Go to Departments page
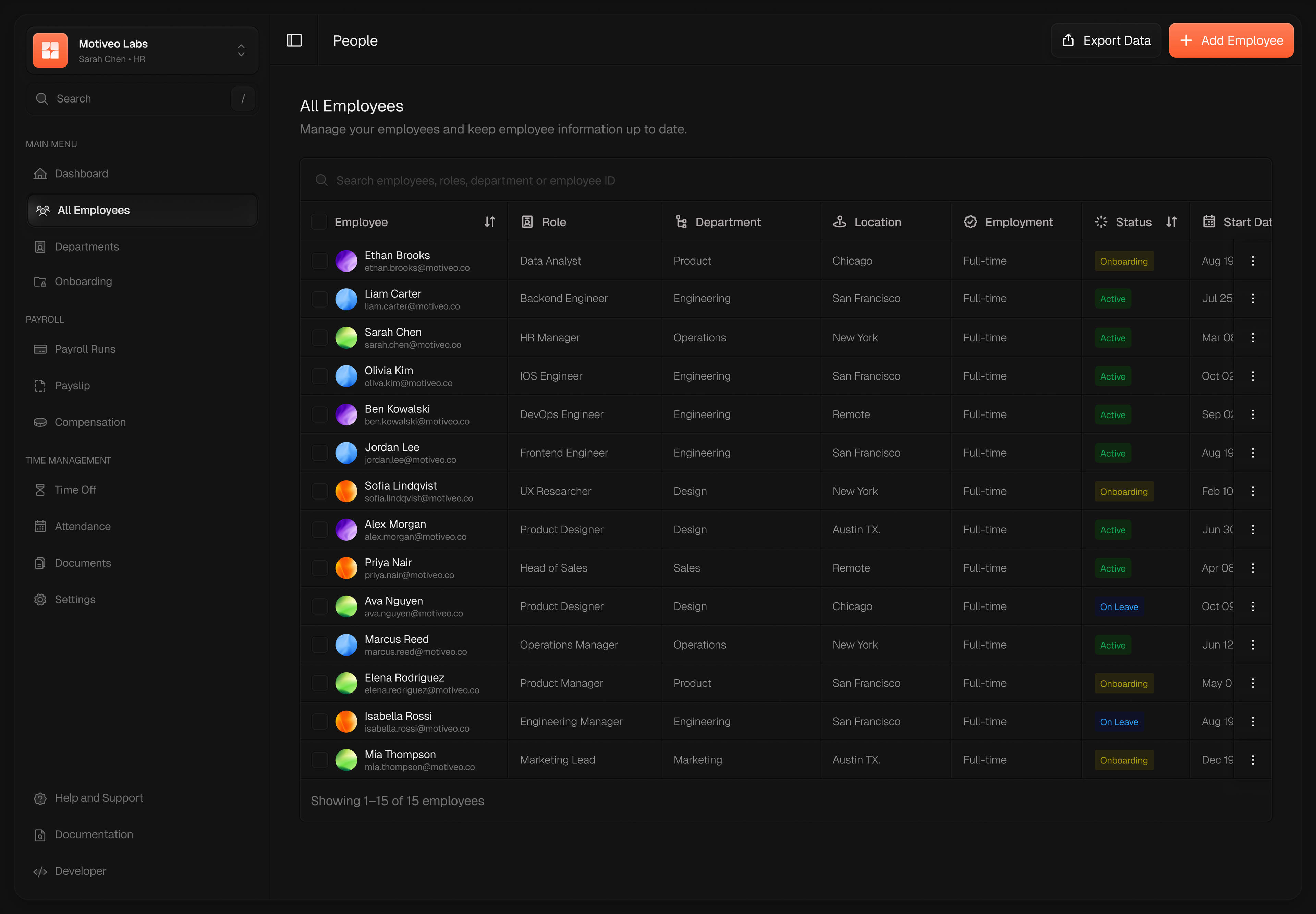The height and width of the screenshot is (914, 1316). pos(142,247)
